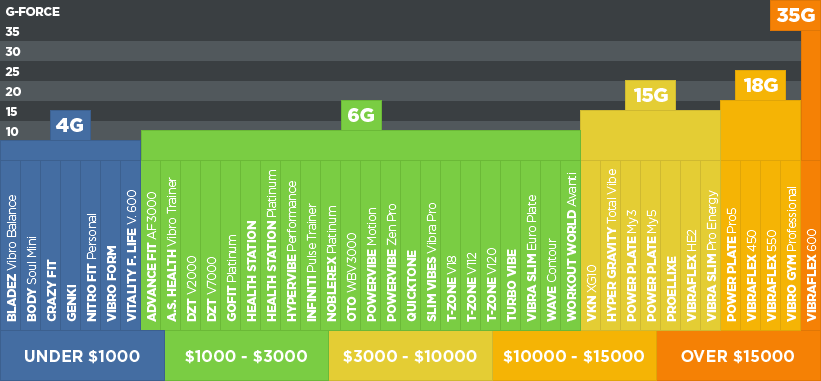The width and height of the screenshot is (821, 381).
Task: Click the OVER $15000 price band
Action: click(739, 356)
